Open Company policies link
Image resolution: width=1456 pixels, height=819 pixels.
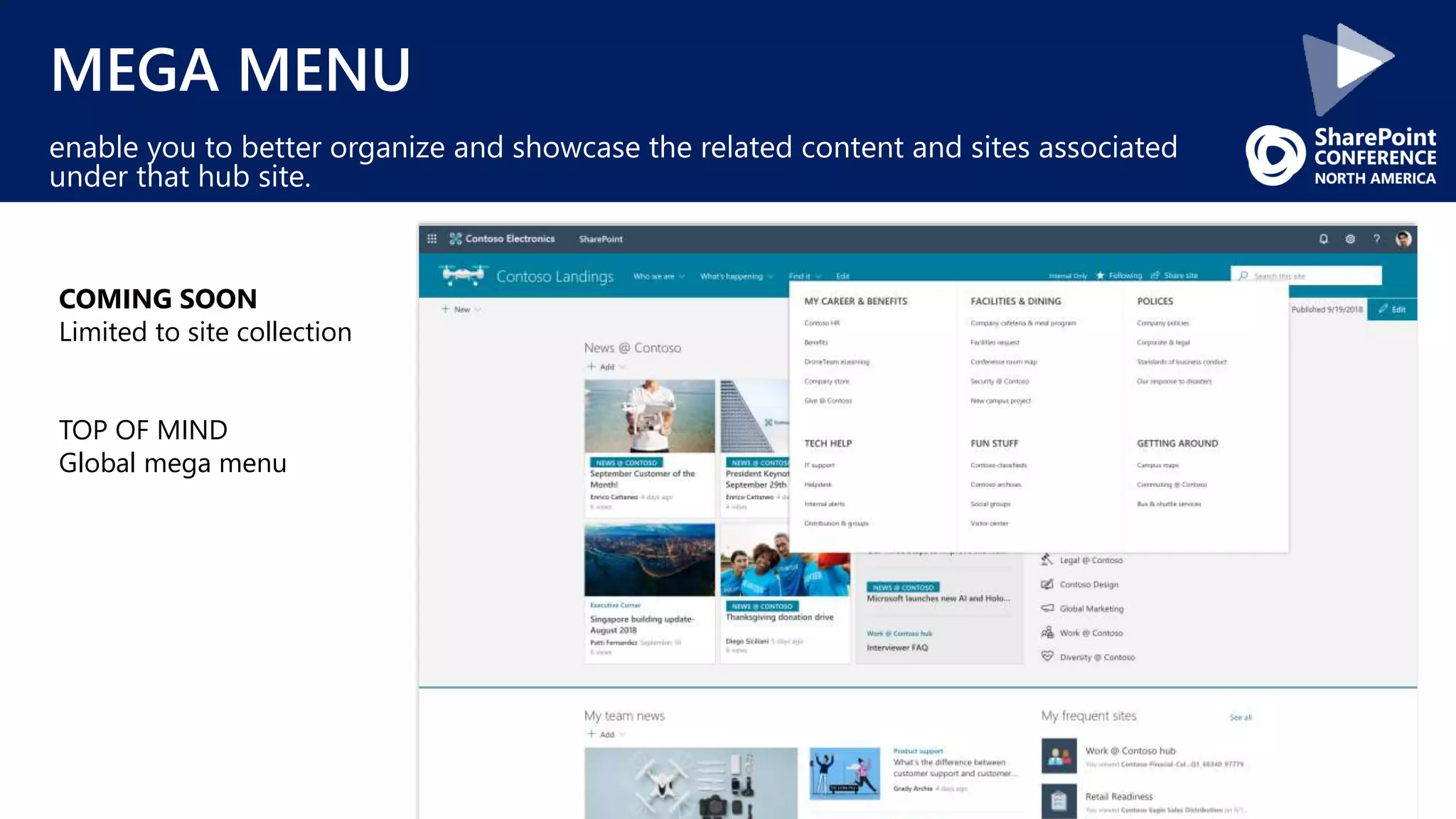[x=1162, y=323]
